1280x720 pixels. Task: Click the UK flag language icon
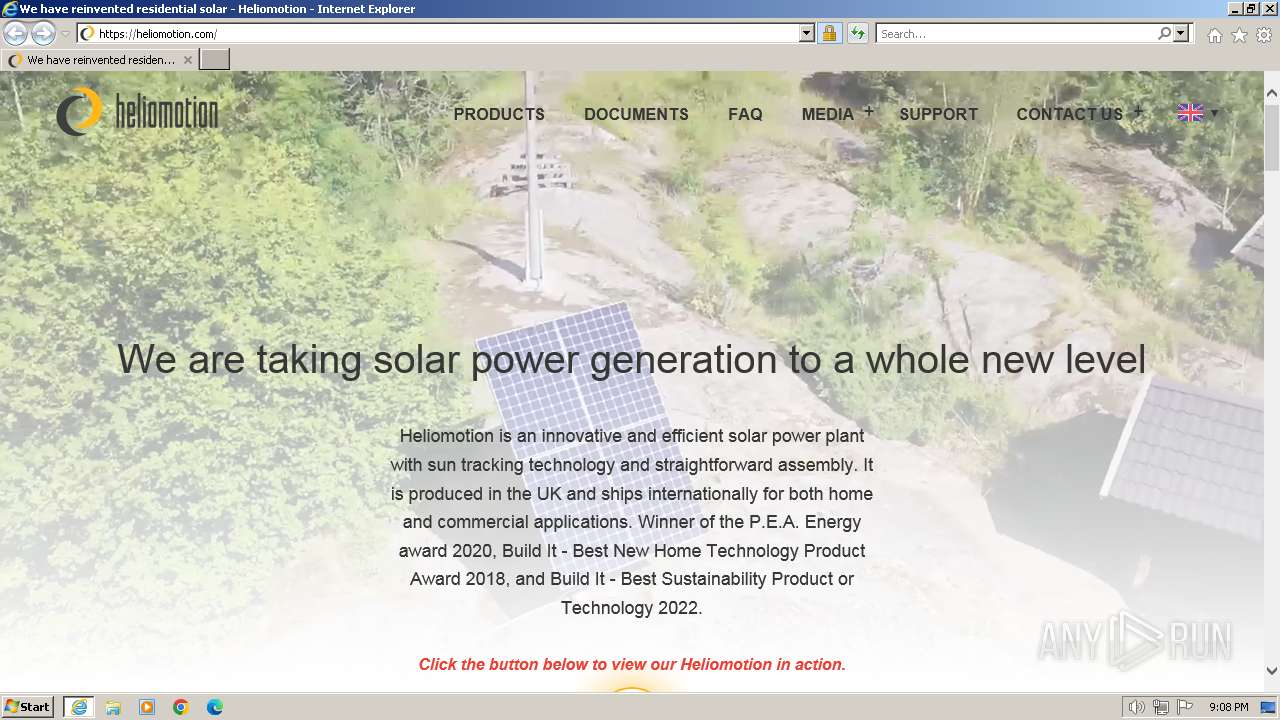1190,113
